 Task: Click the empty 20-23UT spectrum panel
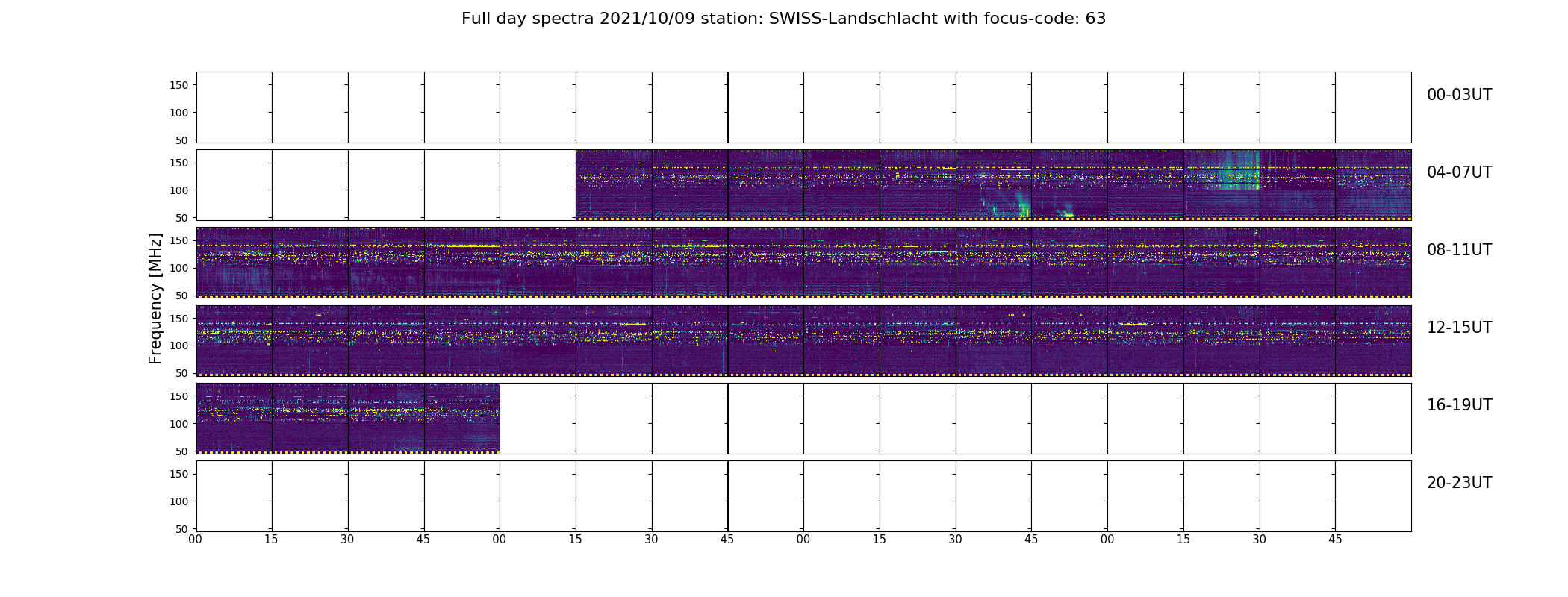point(803,496)
